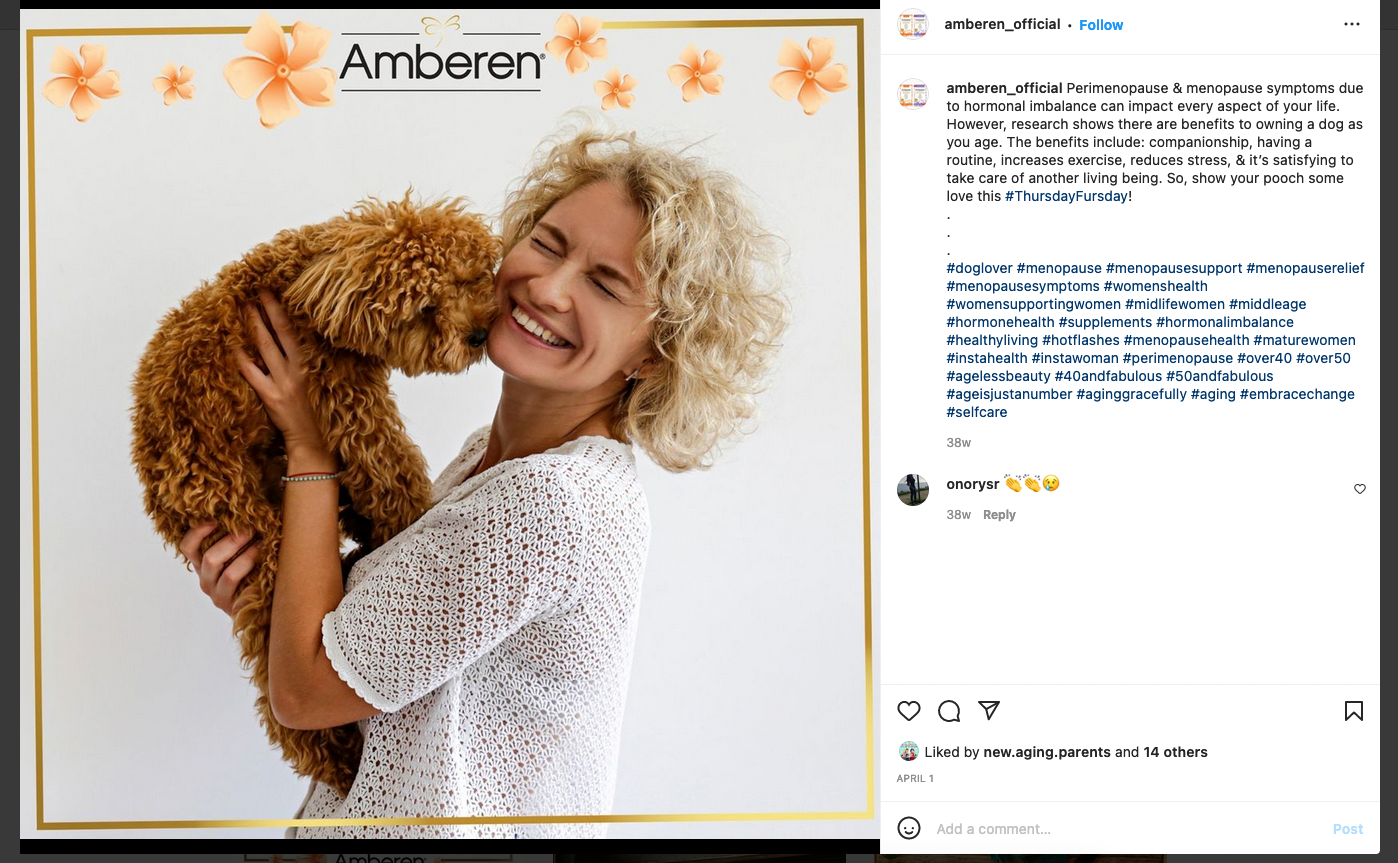Open the #doglover hashtag link
Viewport: 1398px width, 863px height.
click(x=979, y=268)
